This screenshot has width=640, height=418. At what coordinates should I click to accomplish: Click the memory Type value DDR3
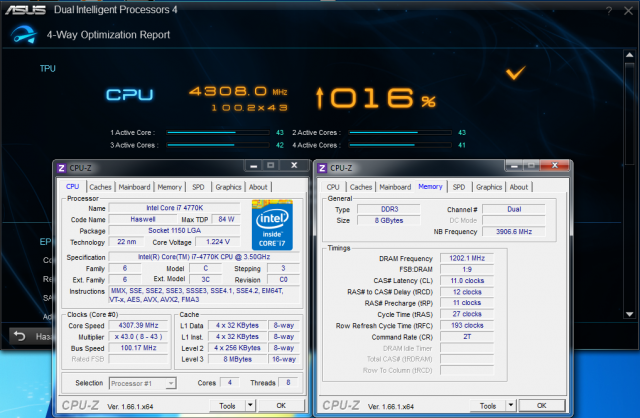tap(389, 209)
